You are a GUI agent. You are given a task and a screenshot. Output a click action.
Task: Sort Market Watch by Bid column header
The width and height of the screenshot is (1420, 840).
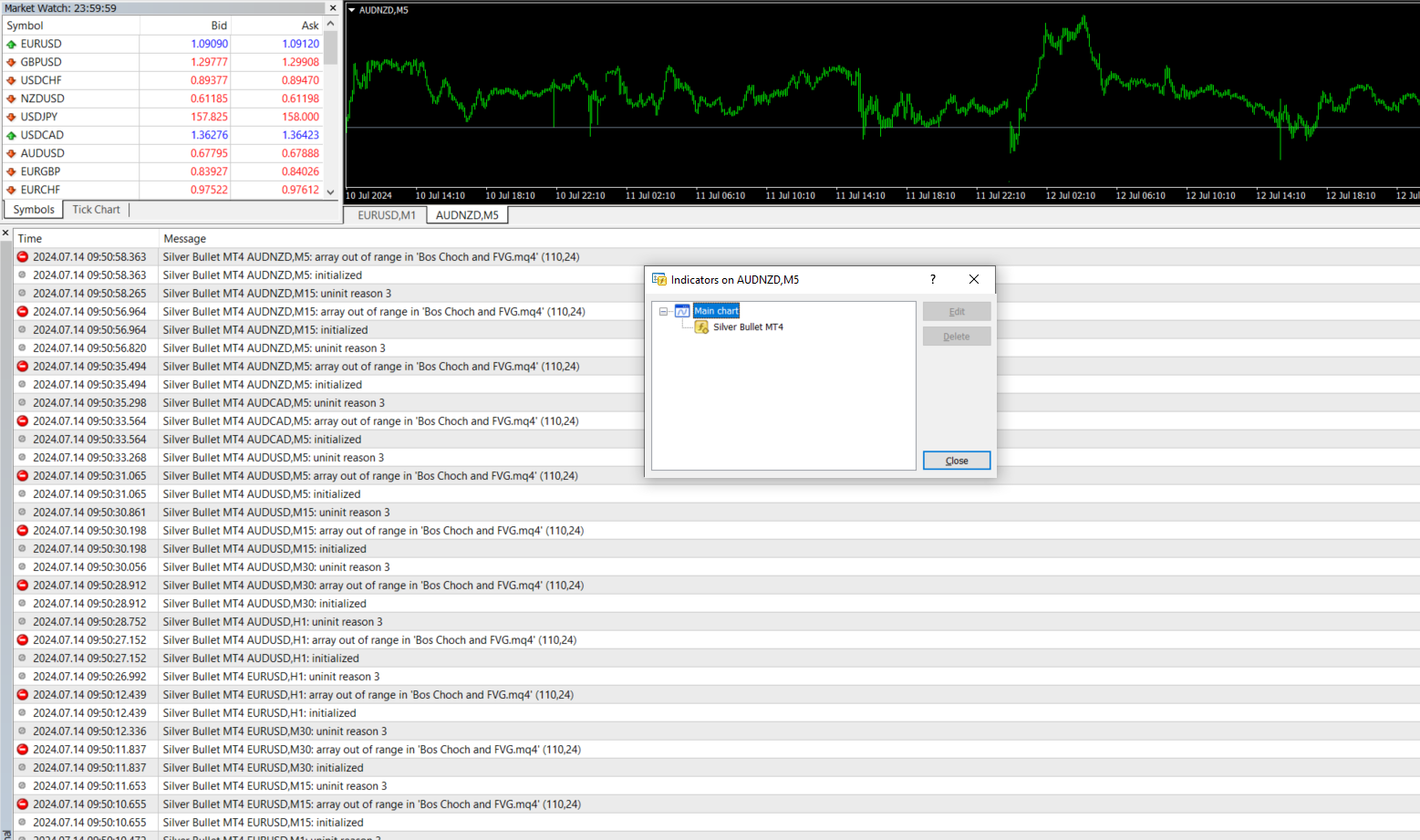pyautogui.click(x=185, y=26)
